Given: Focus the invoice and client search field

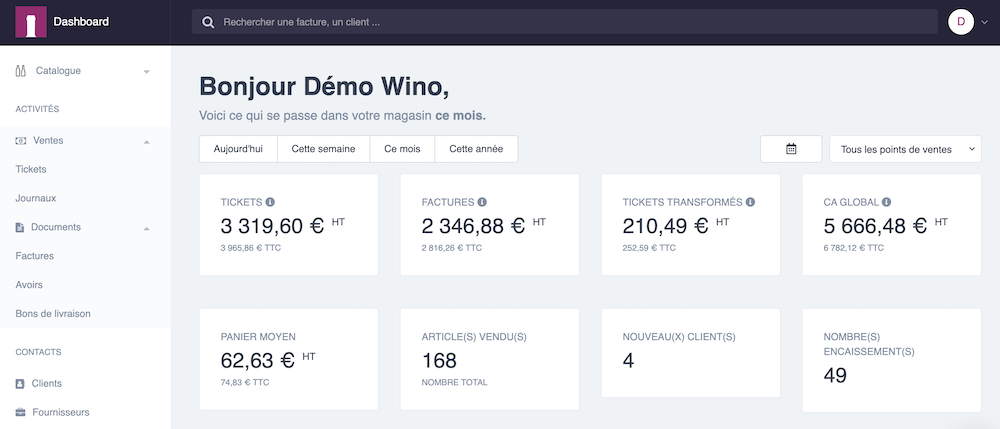Looking at the screenshot, I should (x=564, y=22).
